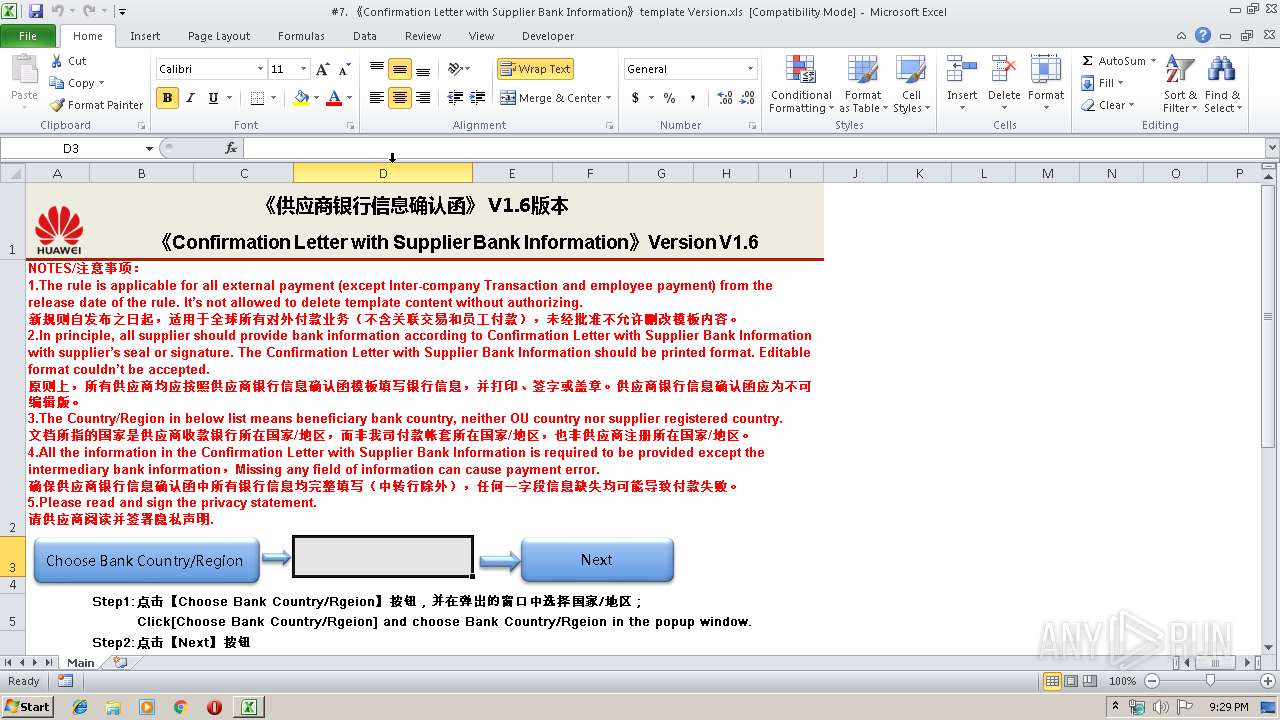Viewport: 1280px width, 720px height.
Task: Increase decimal places
Action: [725, 98]
